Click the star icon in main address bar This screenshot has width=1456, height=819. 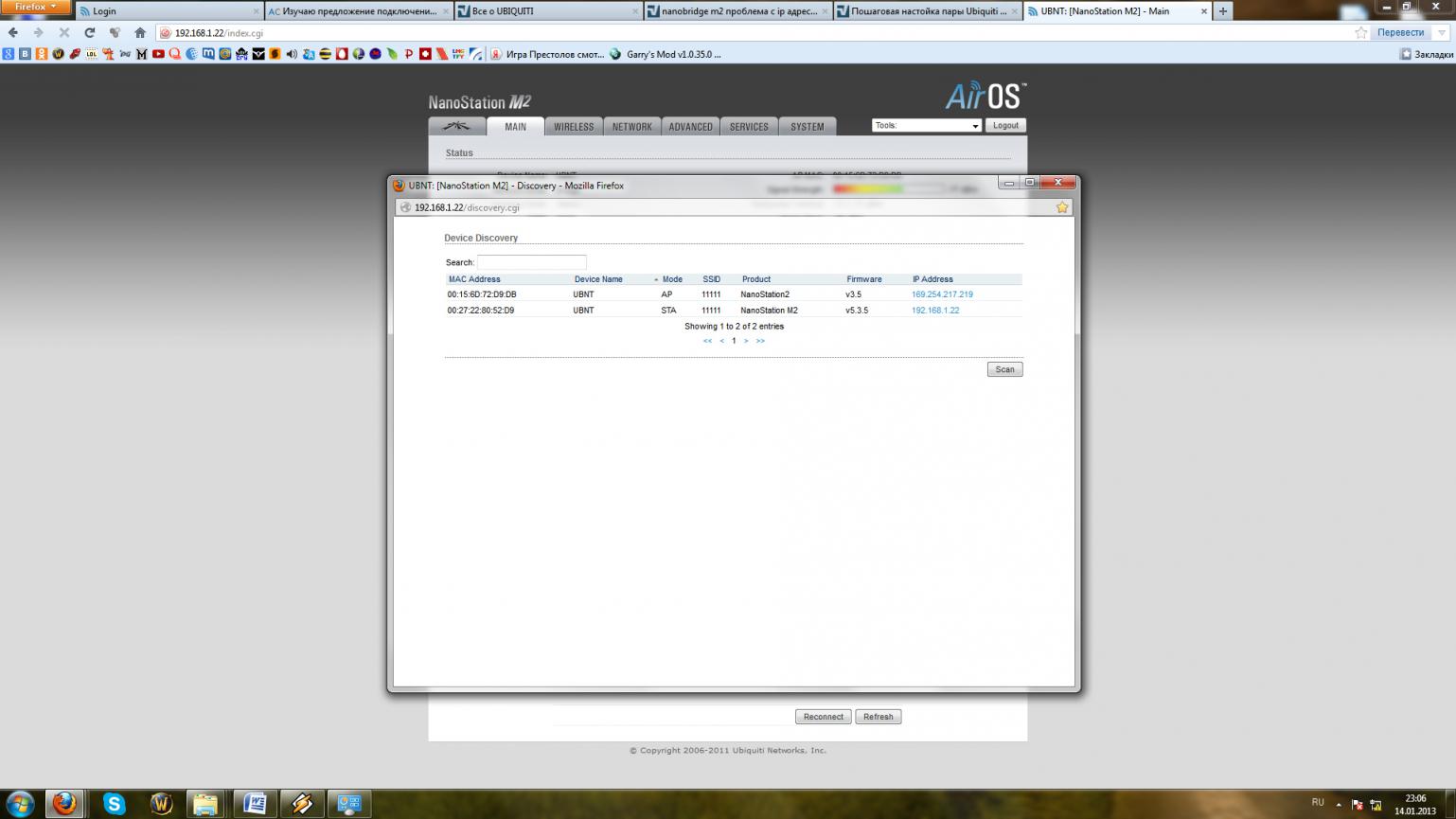(x=1360, y=32)
